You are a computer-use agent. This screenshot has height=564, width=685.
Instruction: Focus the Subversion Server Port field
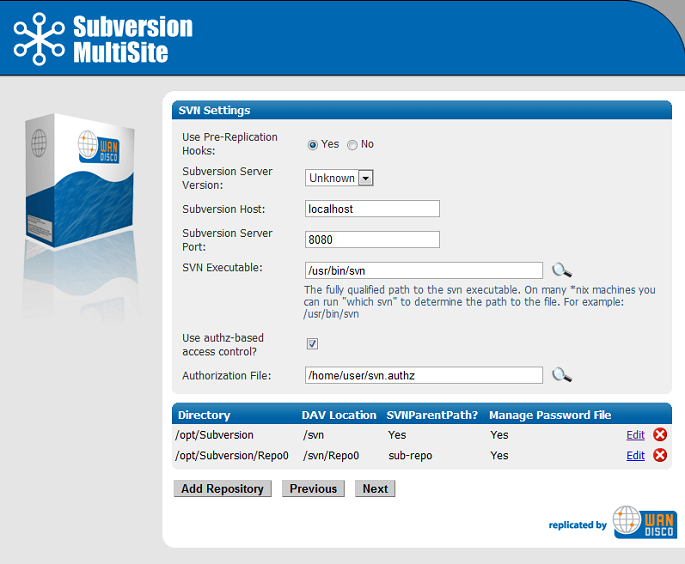[372, 239]
